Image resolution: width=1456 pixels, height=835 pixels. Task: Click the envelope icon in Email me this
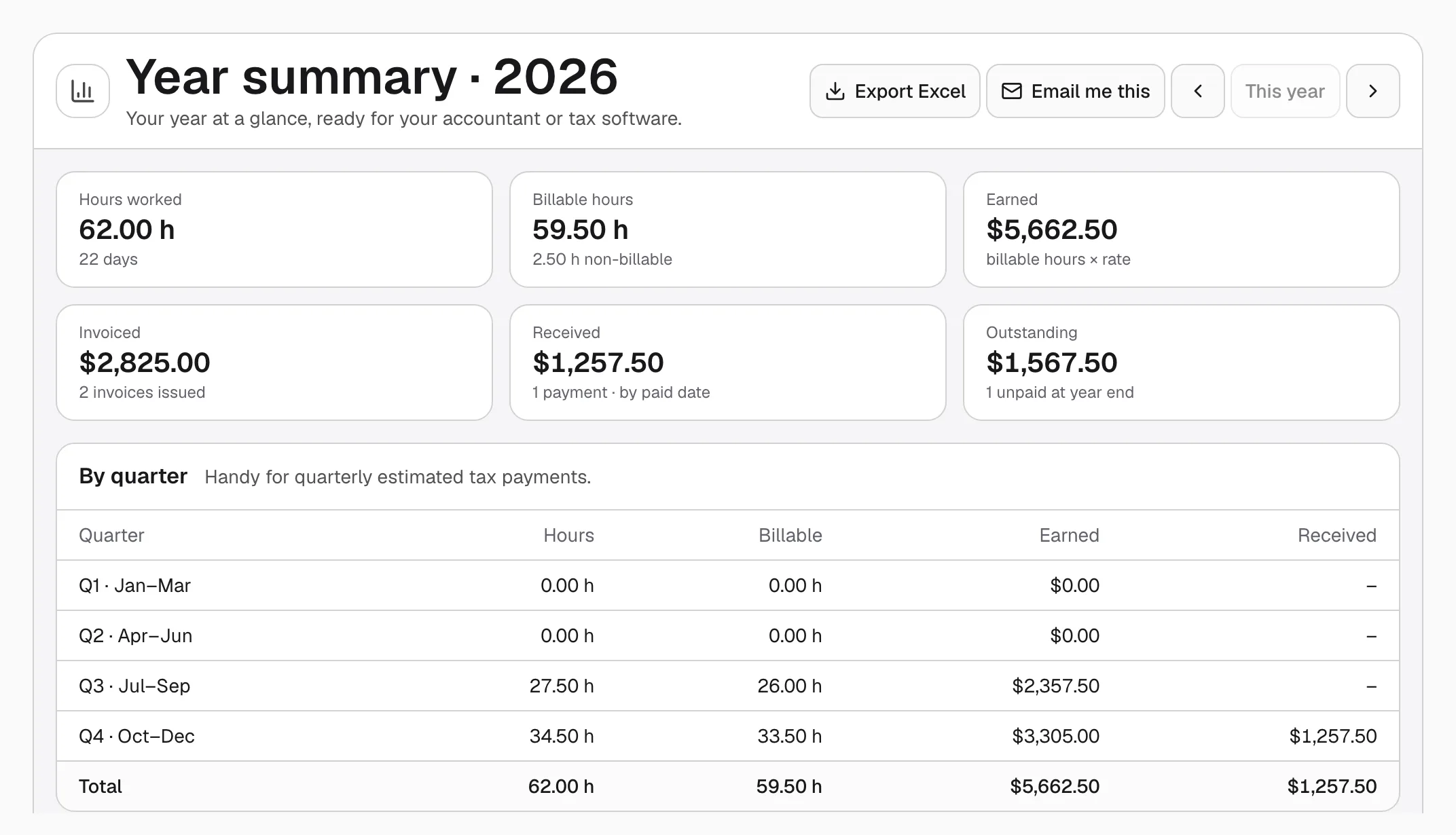1012,91
